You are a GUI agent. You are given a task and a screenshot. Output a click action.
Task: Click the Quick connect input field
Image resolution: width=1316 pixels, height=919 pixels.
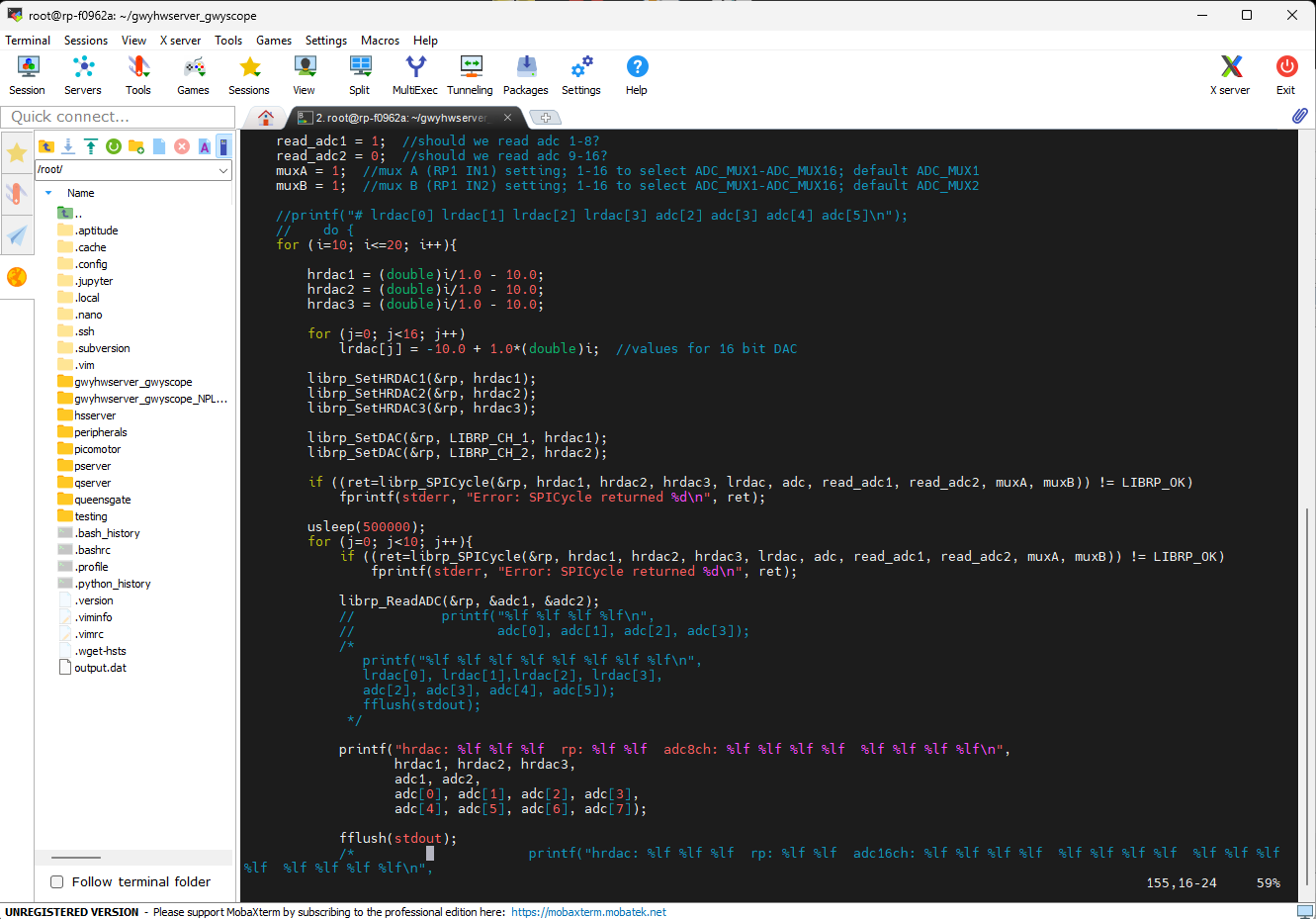118,117
